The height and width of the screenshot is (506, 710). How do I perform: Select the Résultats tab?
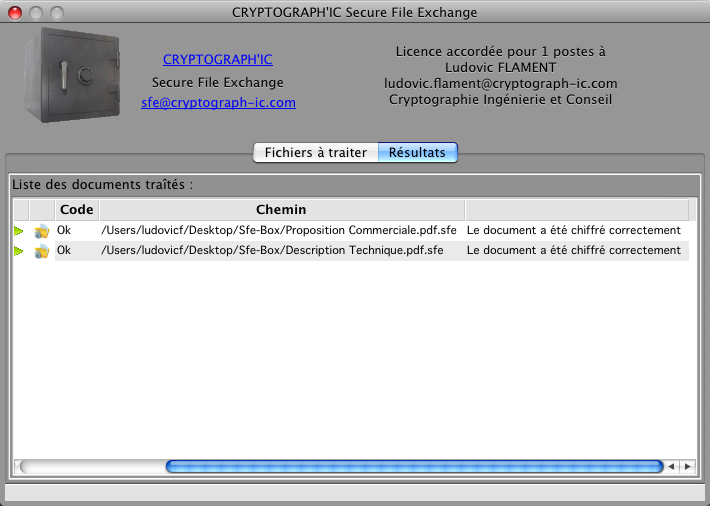(x=418, y=153)
